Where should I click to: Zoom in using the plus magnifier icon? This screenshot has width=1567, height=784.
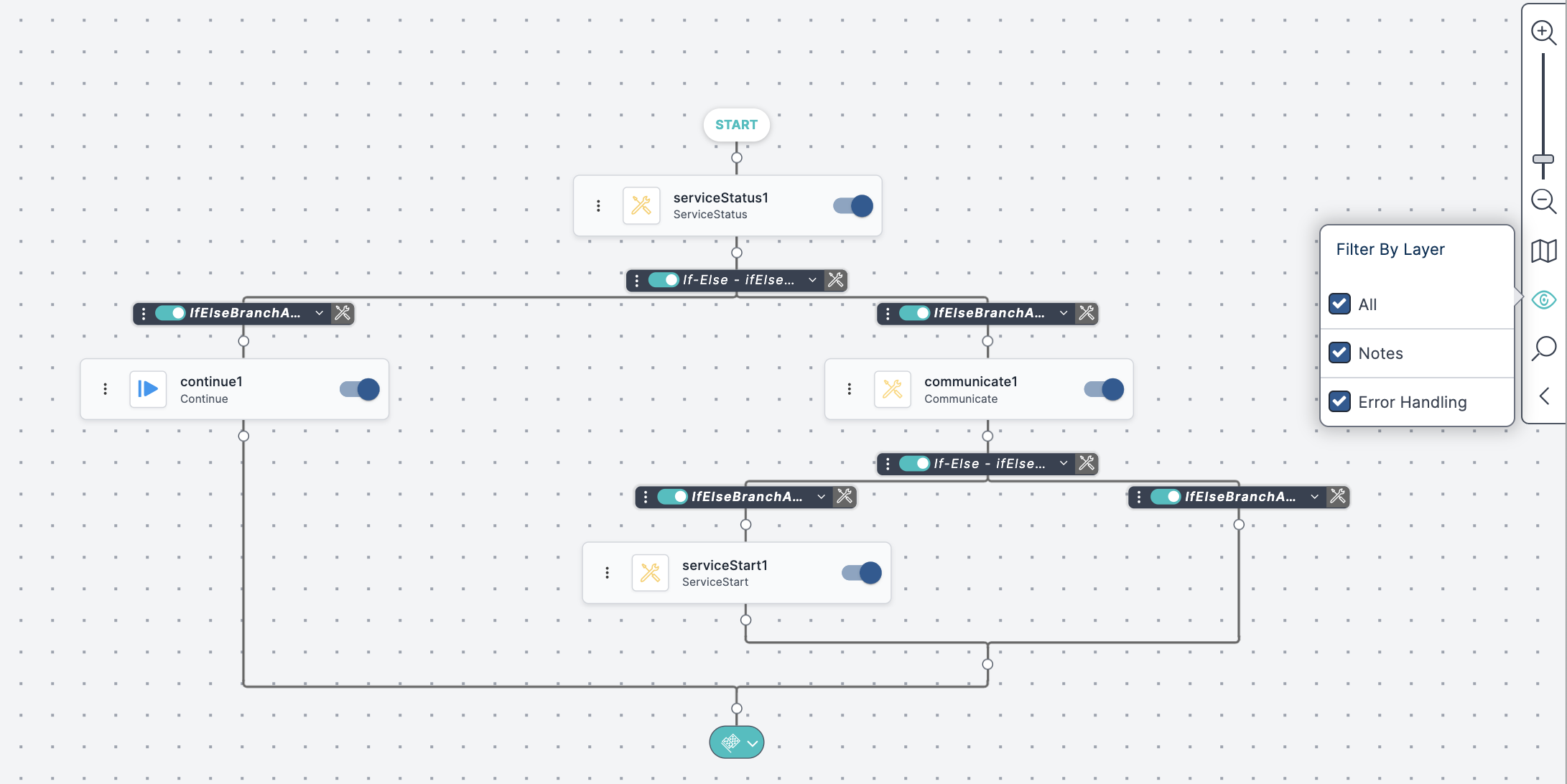[x=1543, y=32]
